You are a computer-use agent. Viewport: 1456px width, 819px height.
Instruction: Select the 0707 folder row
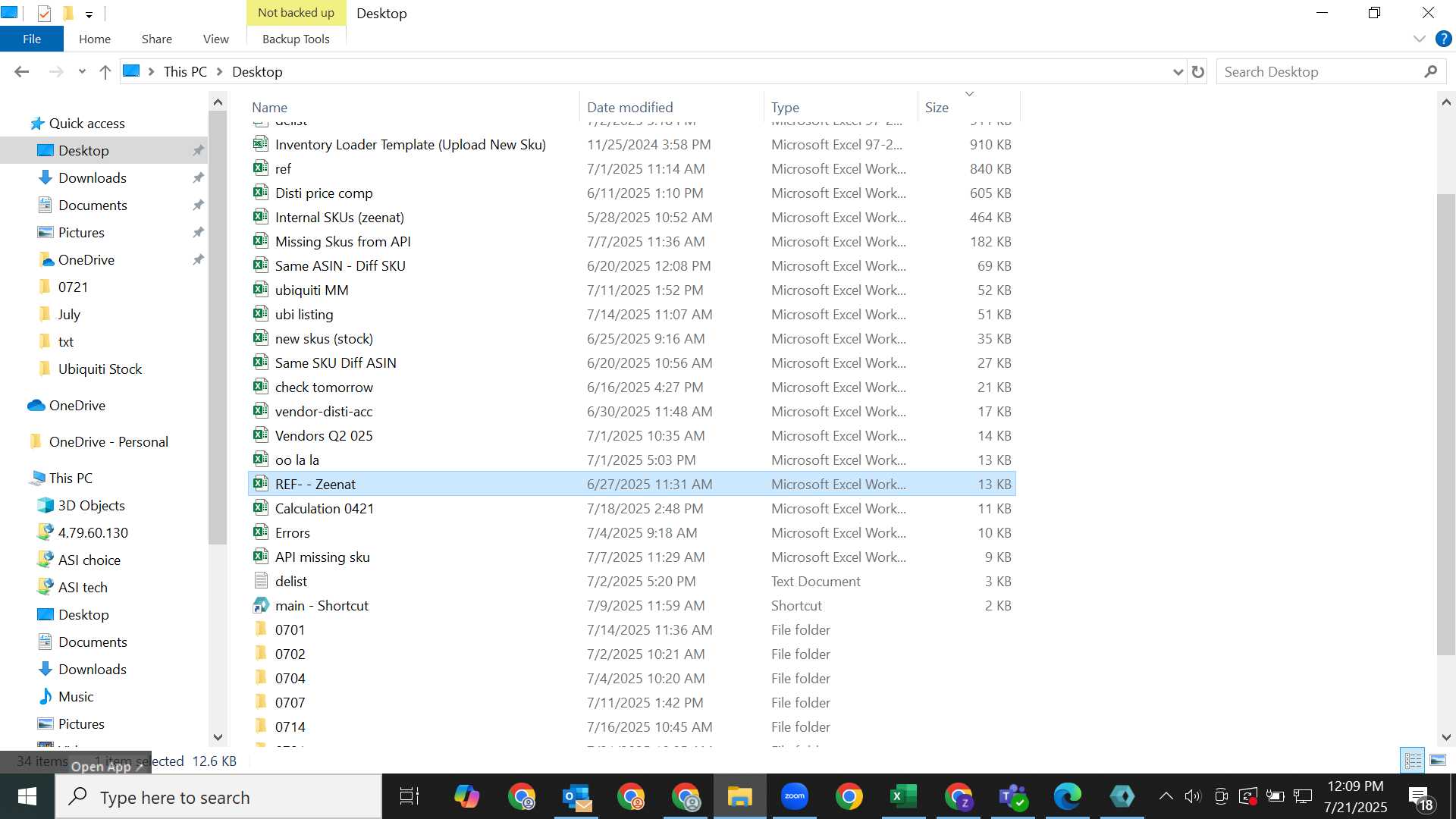[x=632, y=703]
